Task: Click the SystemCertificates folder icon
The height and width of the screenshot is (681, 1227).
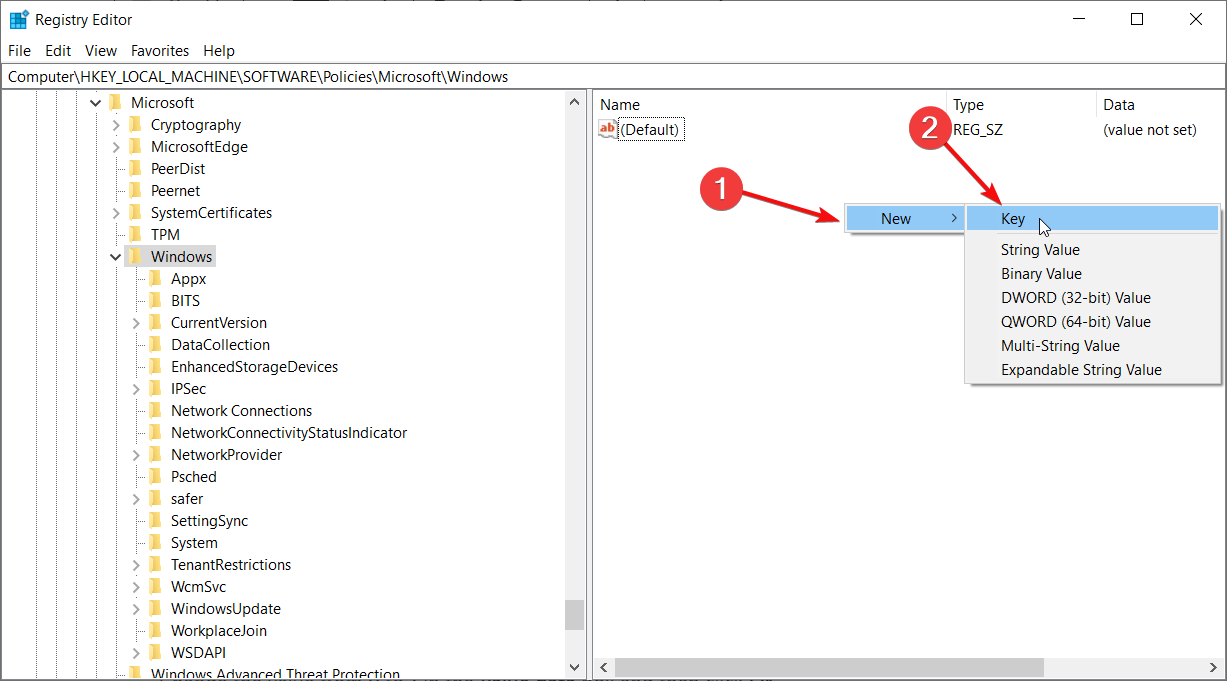Action: 135,213
